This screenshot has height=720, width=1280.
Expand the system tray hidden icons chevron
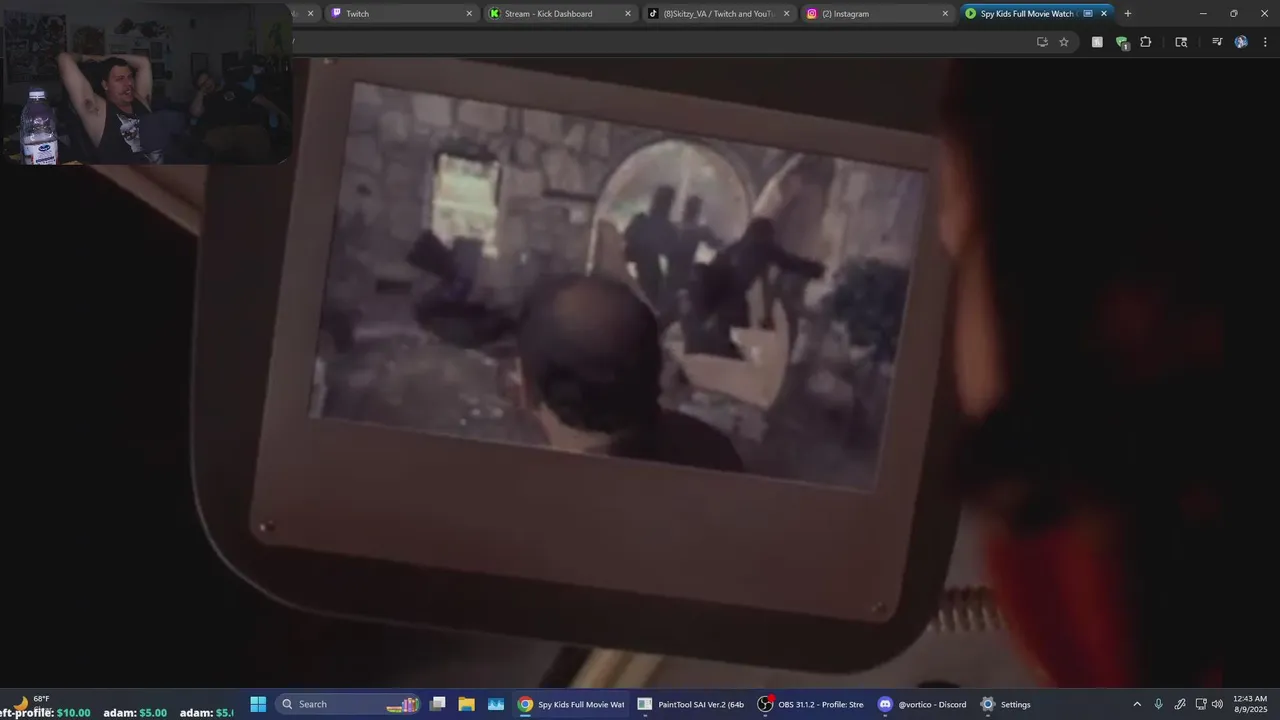[x=1137, y=704]
